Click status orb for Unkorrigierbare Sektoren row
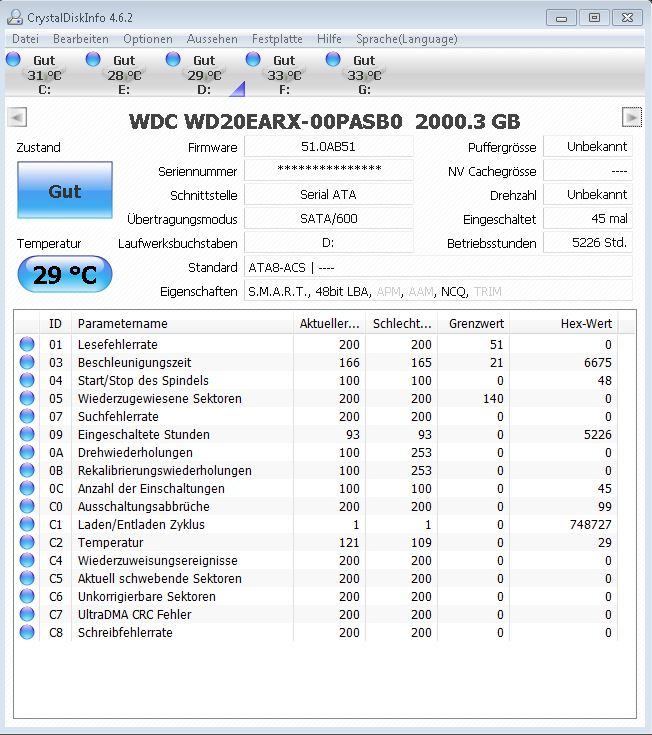Image resolution: width=652 pixels, height=735 pixels. [x=27, y=596]
